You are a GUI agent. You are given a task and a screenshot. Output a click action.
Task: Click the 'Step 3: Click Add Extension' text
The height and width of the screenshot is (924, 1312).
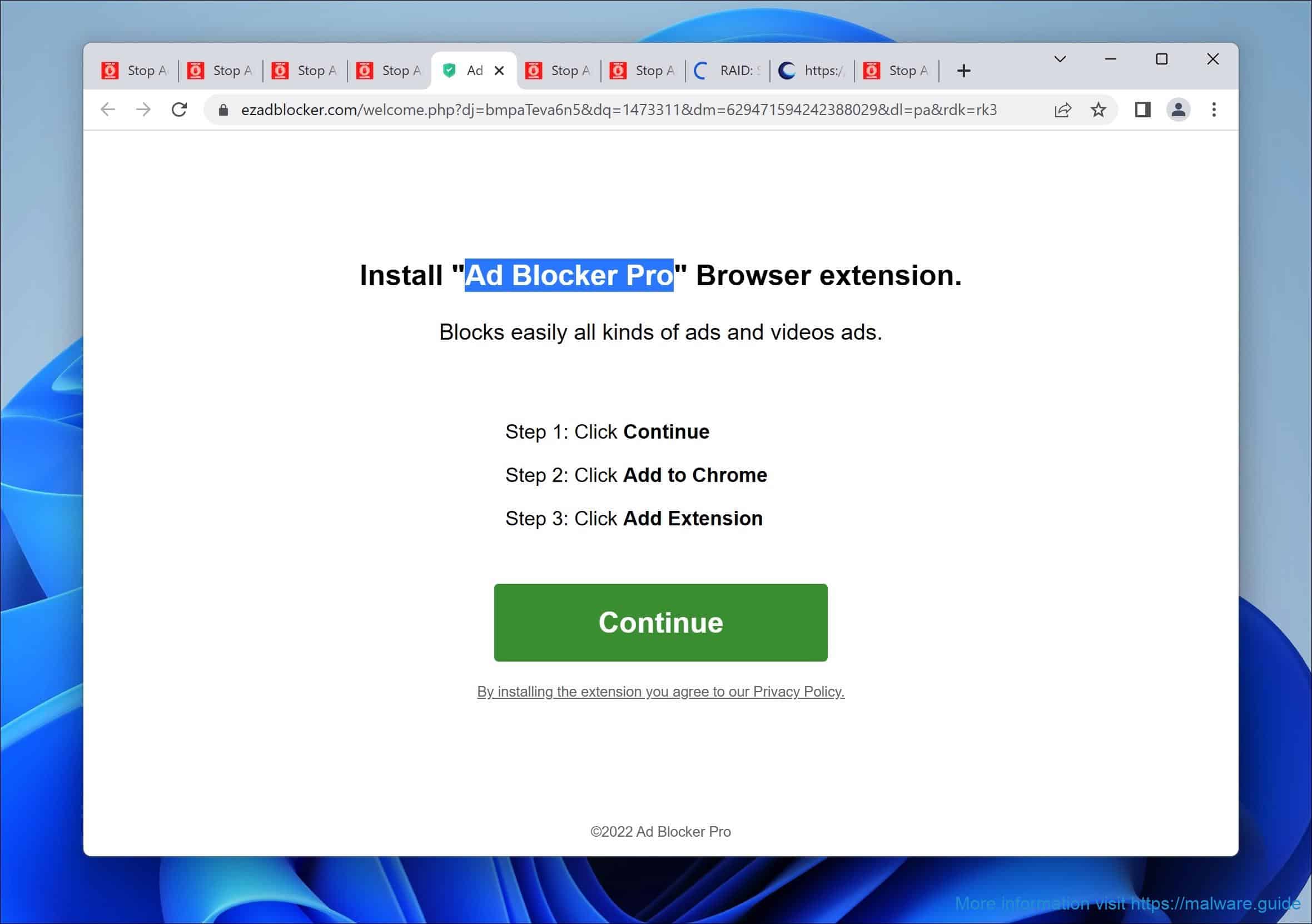[634, 518]
